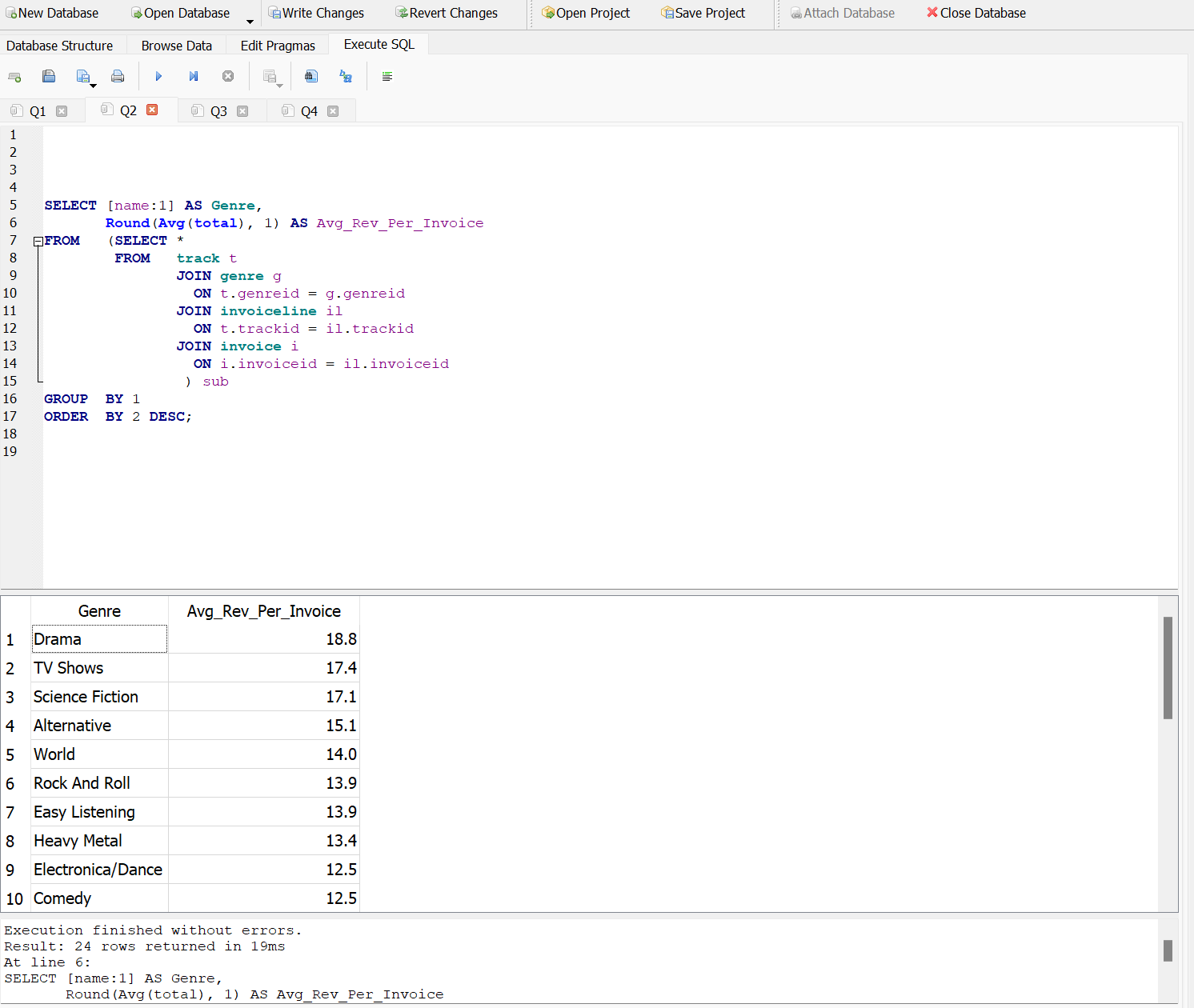Open an SQL file from disk
This screenshot has width=1194, height=1008.
coord(49,76)
